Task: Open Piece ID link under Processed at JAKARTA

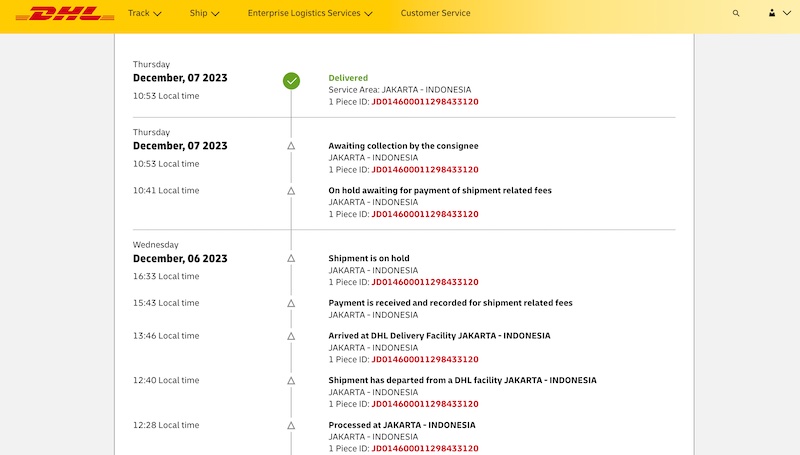Action: [425, 448]
